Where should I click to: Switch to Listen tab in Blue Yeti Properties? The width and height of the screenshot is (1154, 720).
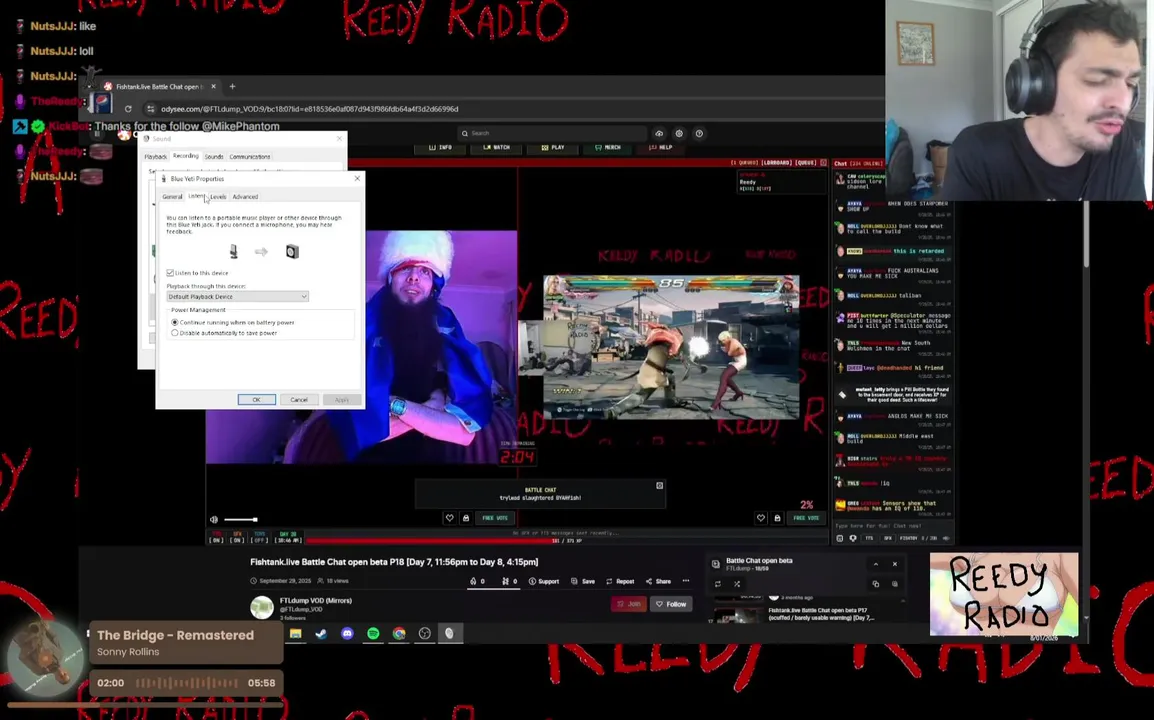tap(196, 196)
